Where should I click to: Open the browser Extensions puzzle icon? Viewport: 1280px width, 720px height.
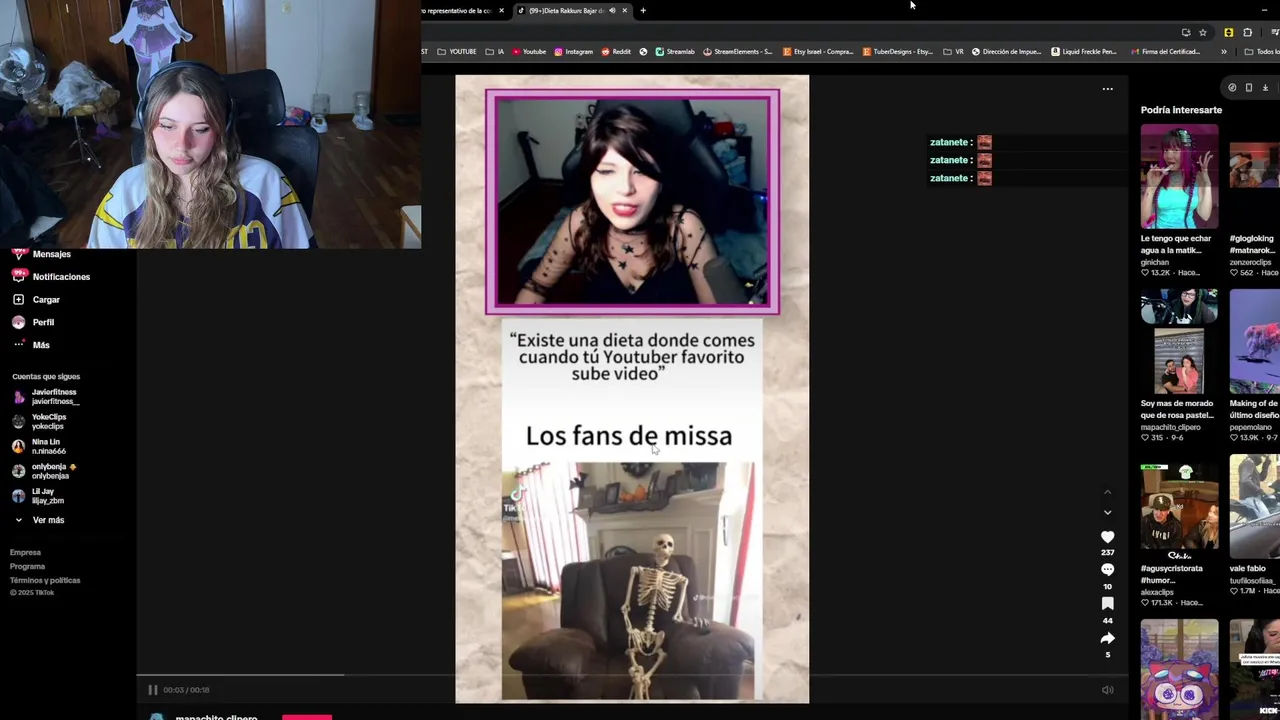[1247, 32]
